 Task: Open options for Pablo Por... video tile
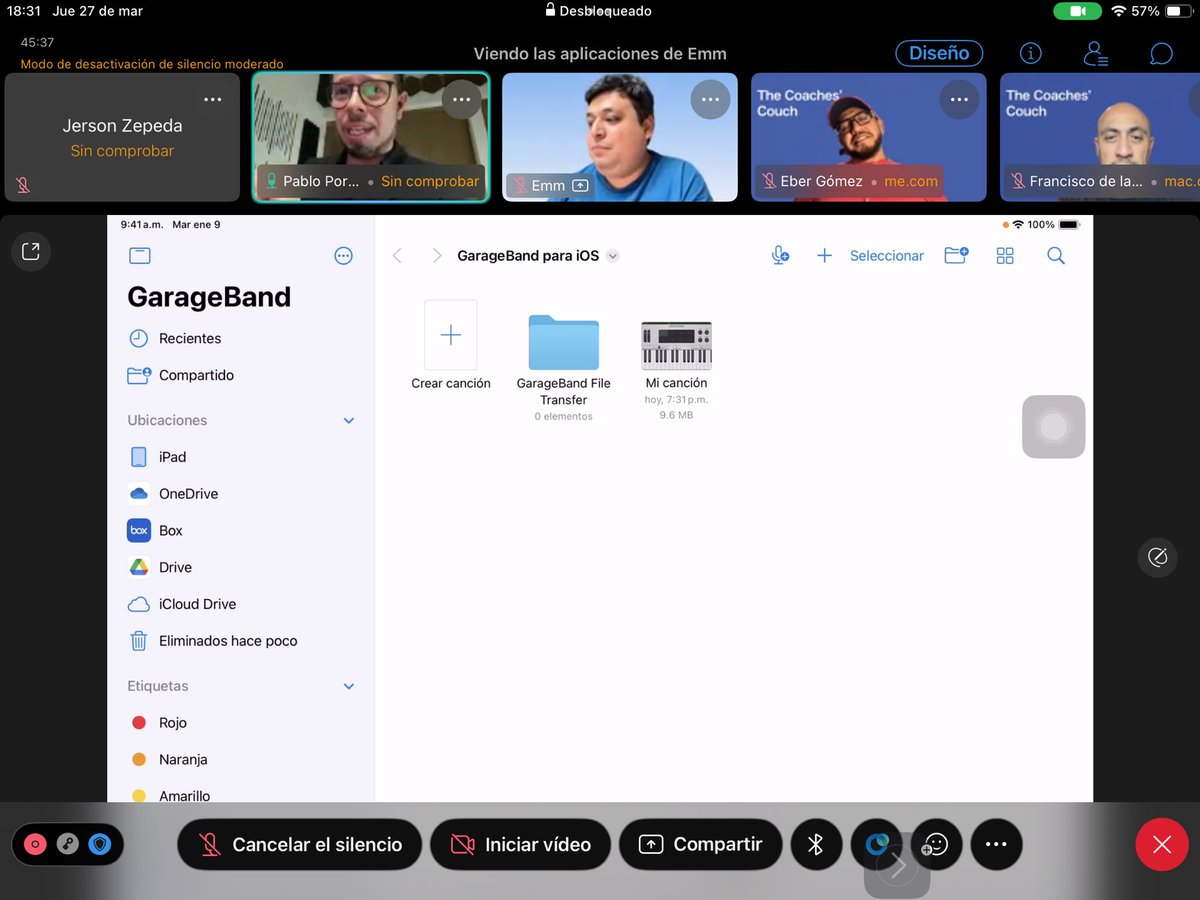point(461,100)
